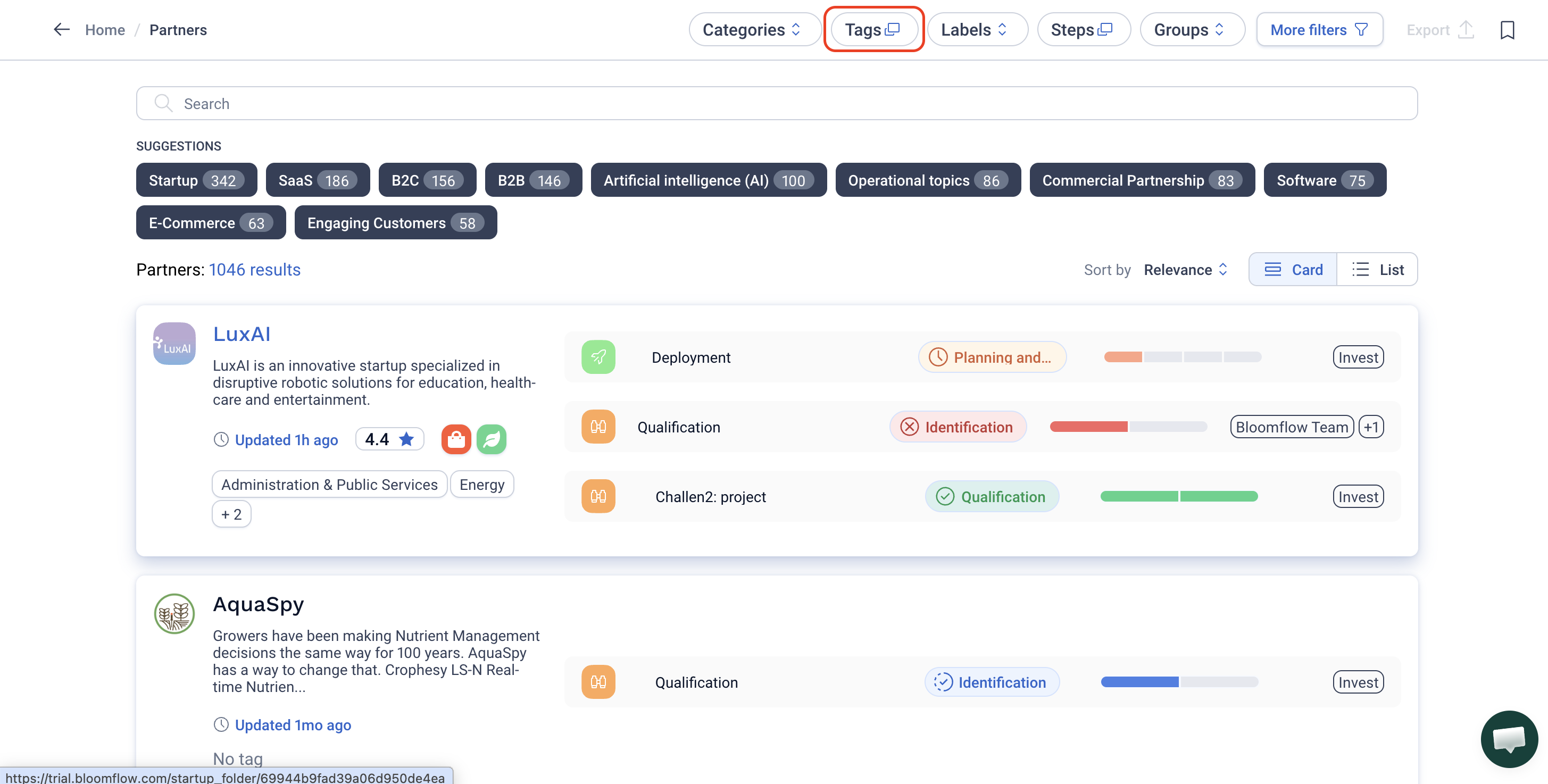Viewport: 1548px width, 784px height.
Task: Expand the + 2 more tags
Action: [231, 514]
